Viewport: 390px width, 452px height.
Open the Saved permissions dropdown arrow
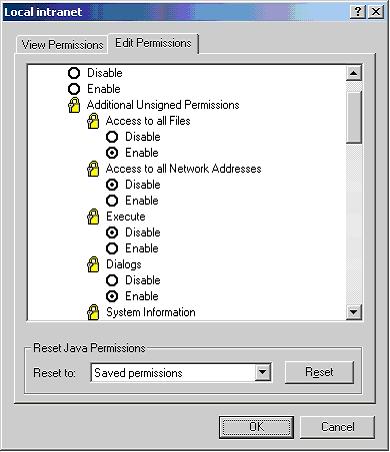(263, 372)
